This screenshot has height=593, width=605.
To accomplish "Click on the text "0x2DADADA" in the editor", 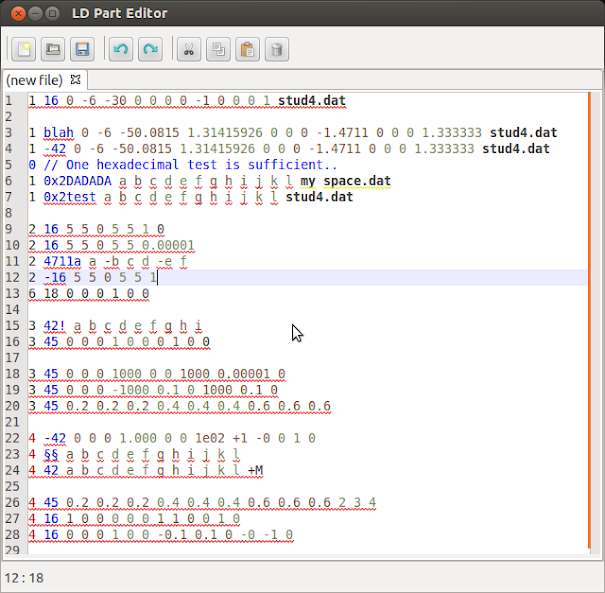I will point(77,181).
